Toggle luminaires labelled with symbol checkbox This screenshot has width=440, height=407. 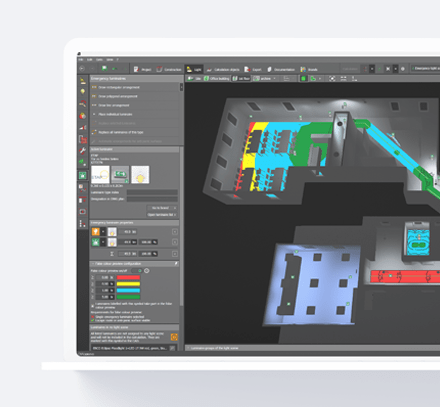click(x=93, y=305)
